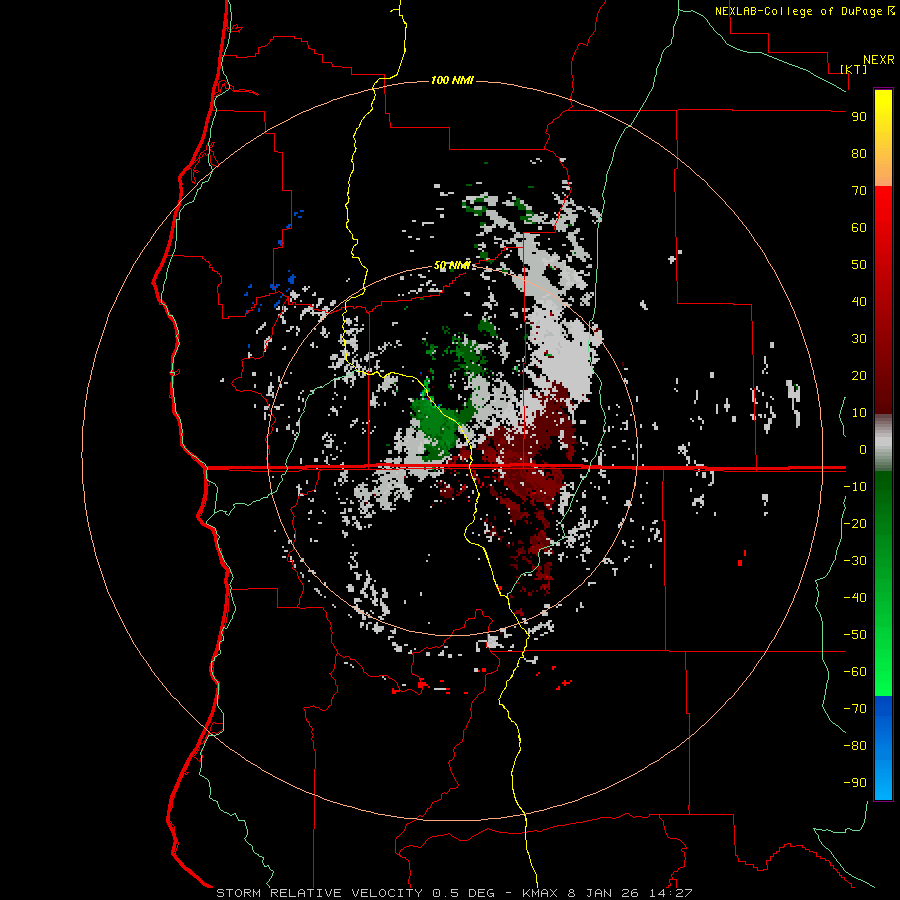Click the -10 value on velocity scale
This screenshot has width=900, height=900.
pos(855,487)
